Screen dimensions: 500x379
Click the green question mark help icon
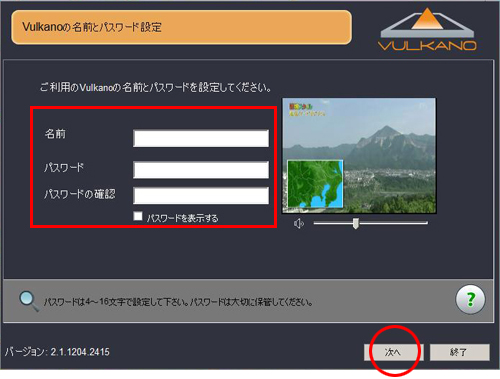470,299
